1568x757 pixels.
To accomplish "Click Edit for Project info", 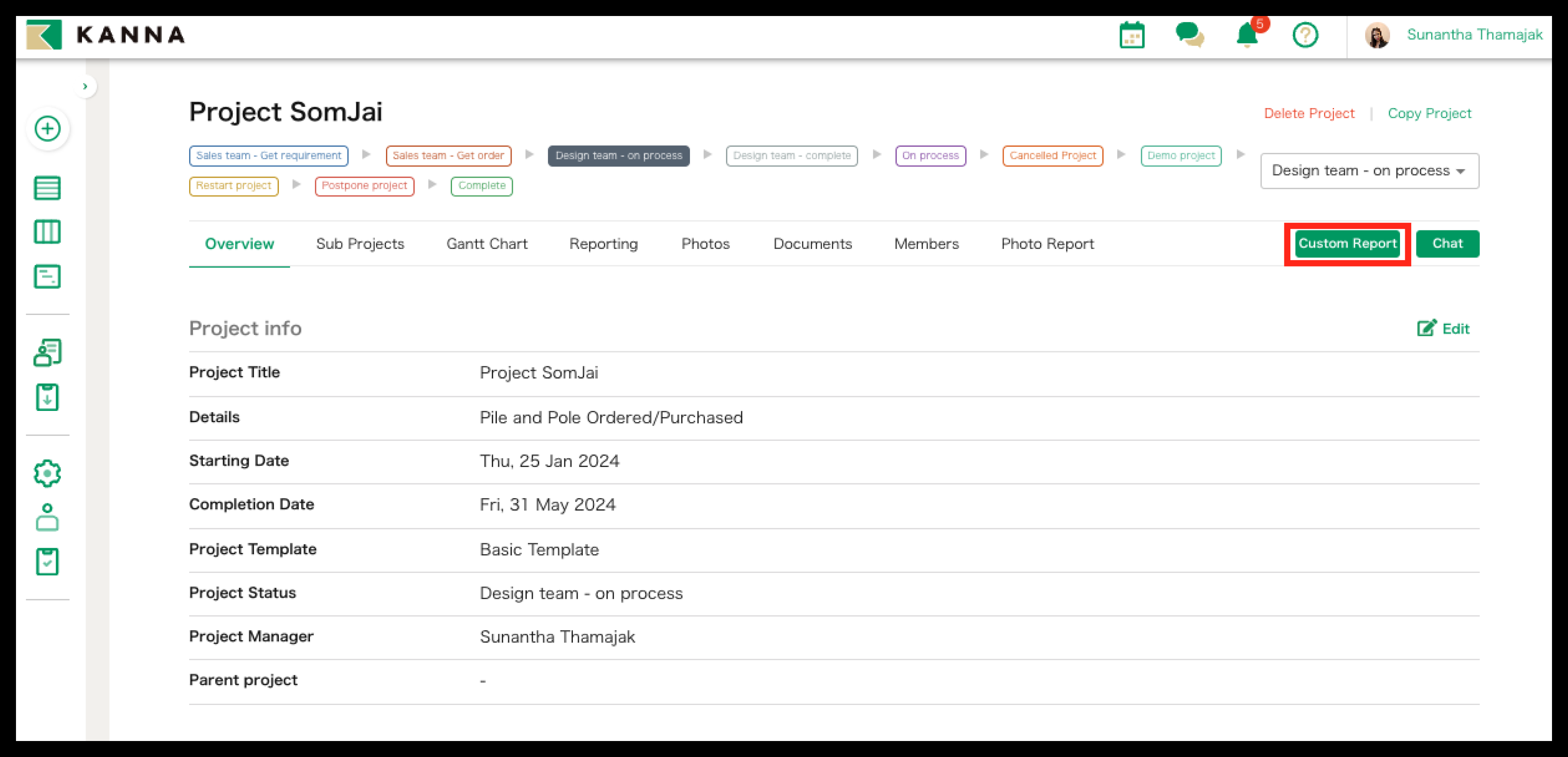I will [x=1443, y=329].
